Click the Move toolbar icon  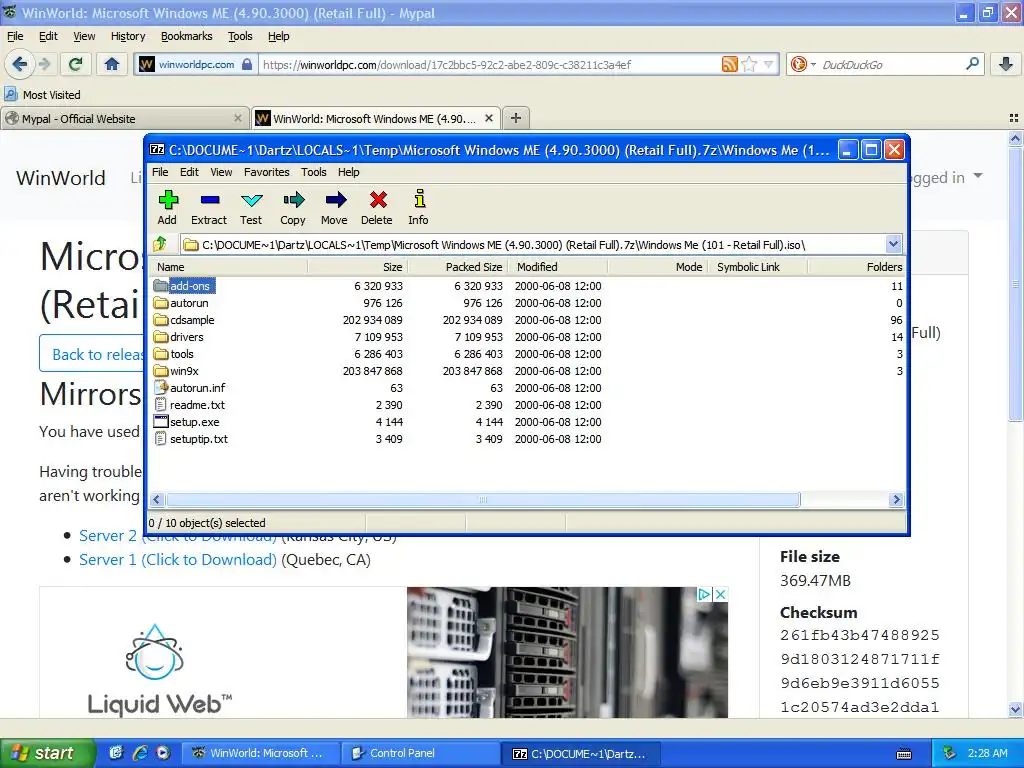tap(334, 207)
